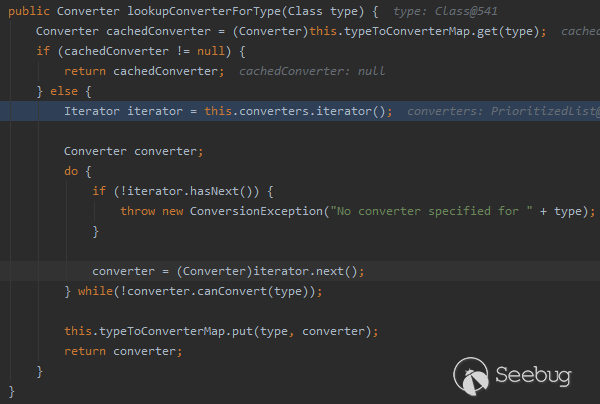Click the inline hint 'cachedConverter: null'
This screenshot has width=600, height=404.
[x=312, y=71]
